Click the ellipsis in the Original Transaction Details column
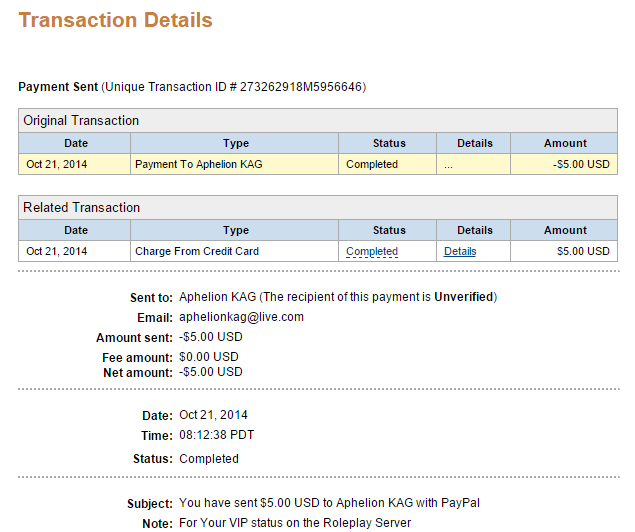 (448, 165)
